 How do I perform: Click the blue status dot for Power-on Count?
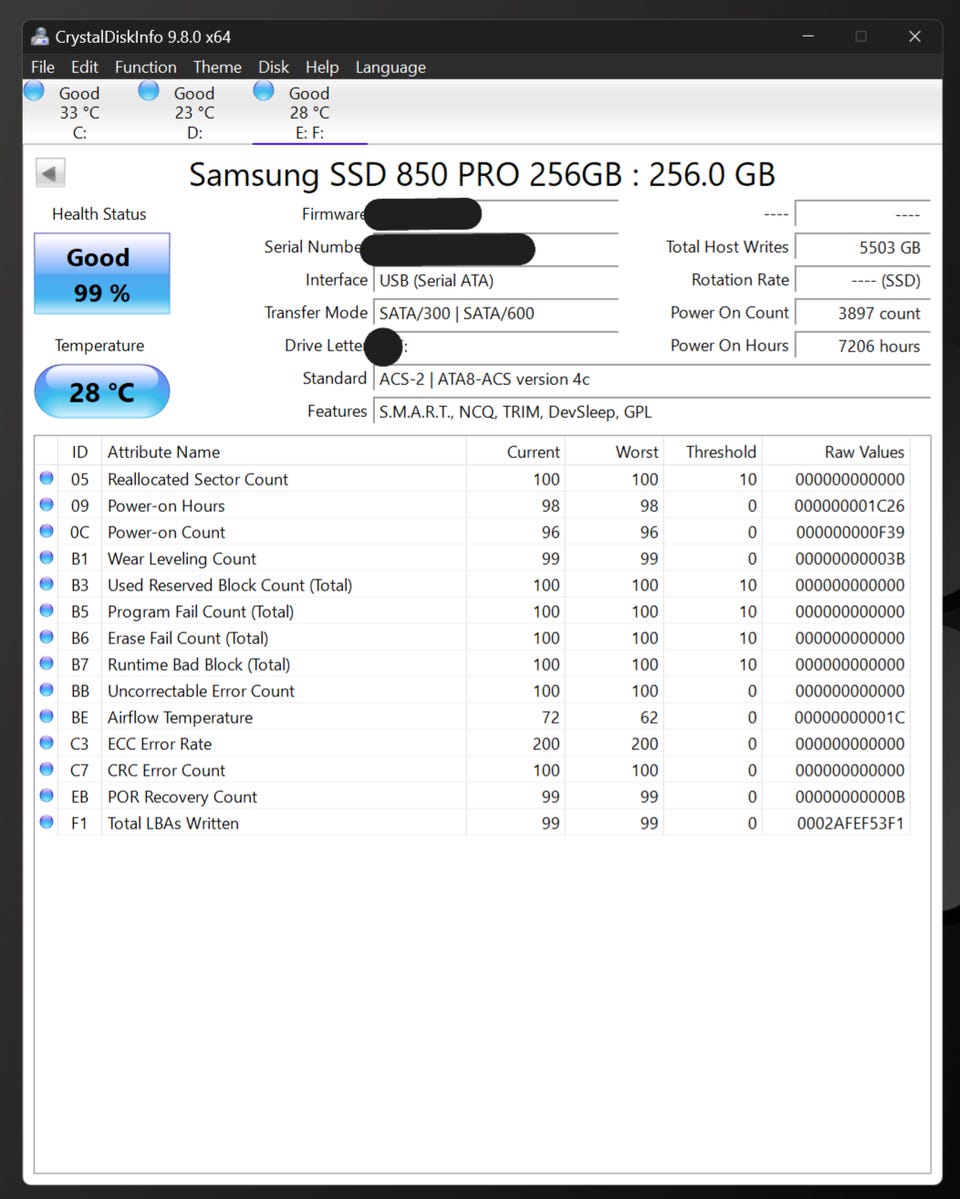tap(47, 531)
